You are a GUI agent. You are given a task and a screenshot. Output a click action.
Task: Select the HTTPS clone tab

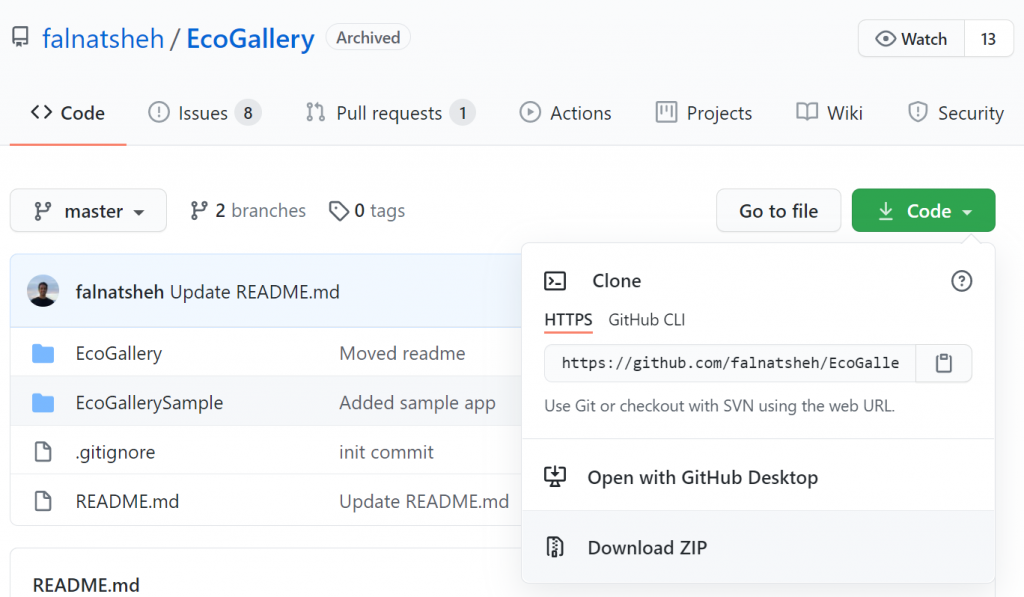(x=568, y=320)
